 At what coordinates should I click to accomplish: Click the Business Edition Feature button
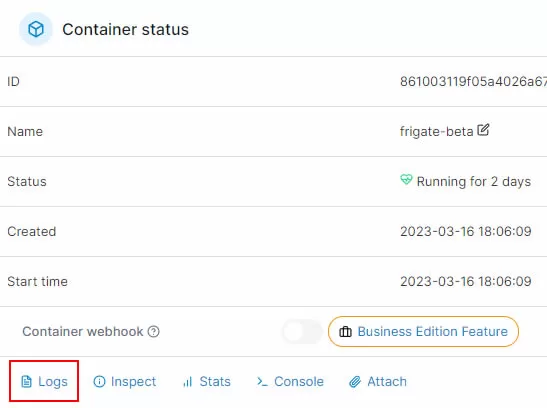tap(423, 332)
